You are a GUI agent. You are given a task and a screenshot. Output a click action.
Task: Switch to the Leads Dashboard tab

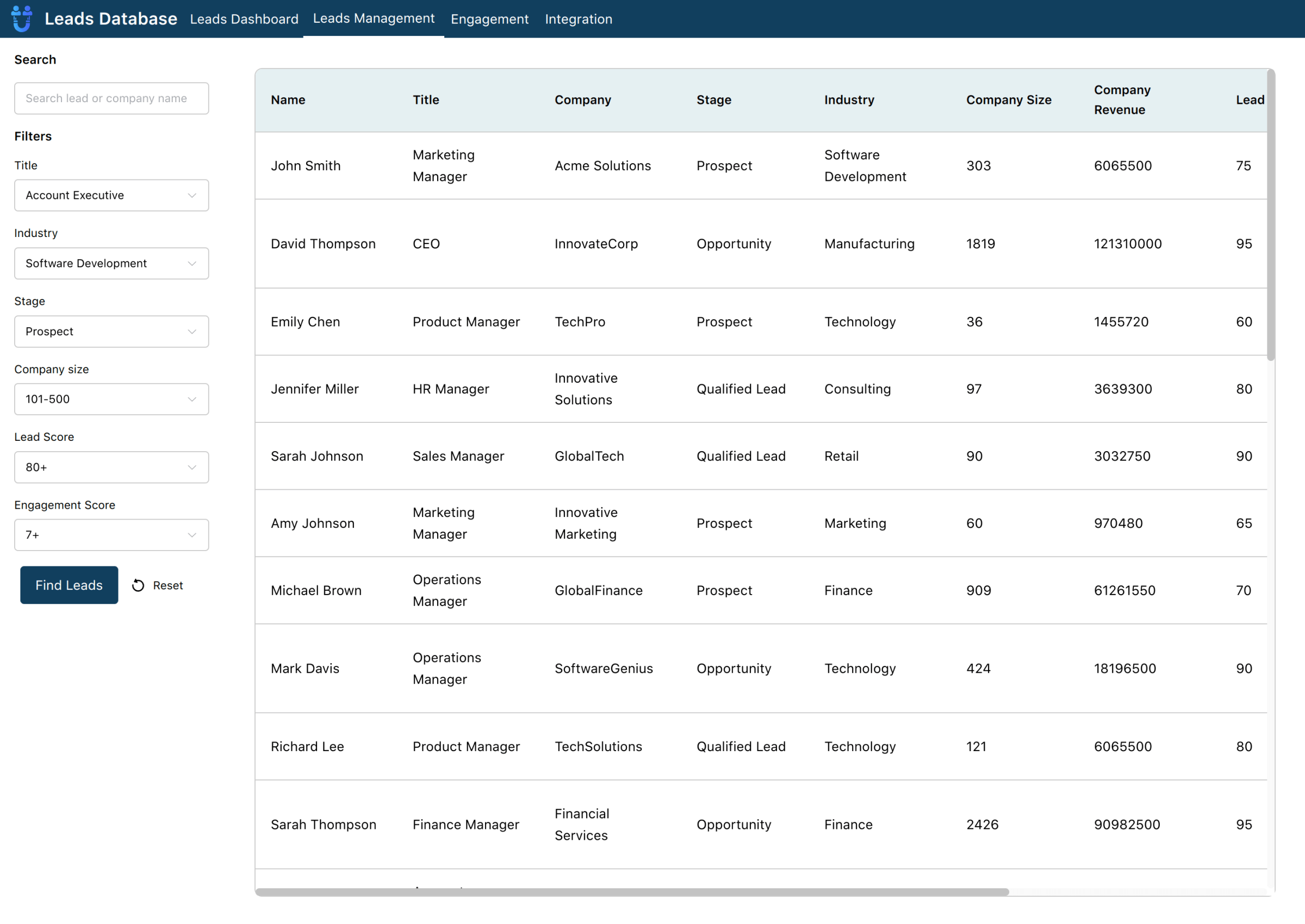[x=244, y=19]
